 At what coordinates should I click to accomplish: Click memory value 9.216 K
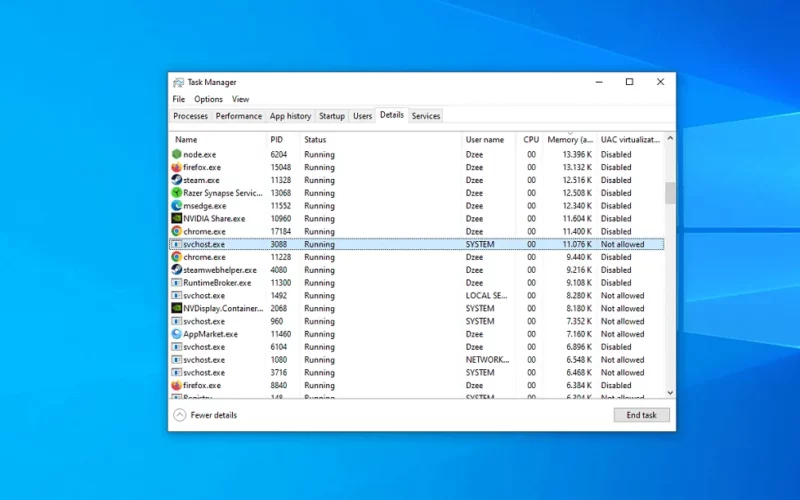click(579, 270)
